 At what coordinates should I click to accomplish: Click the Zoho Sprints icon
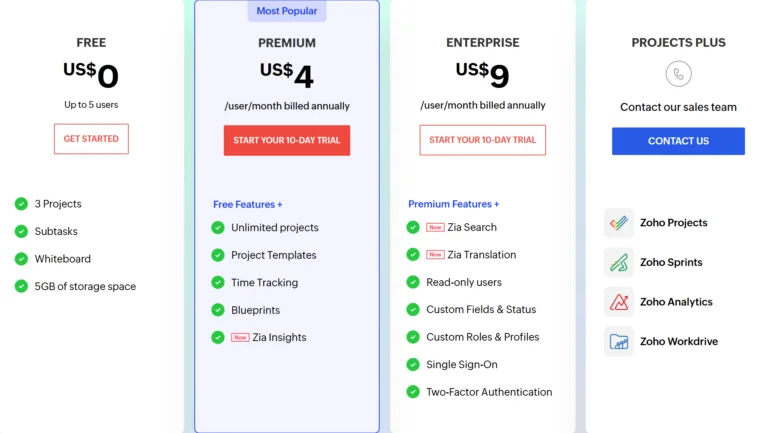click(619, 262)
